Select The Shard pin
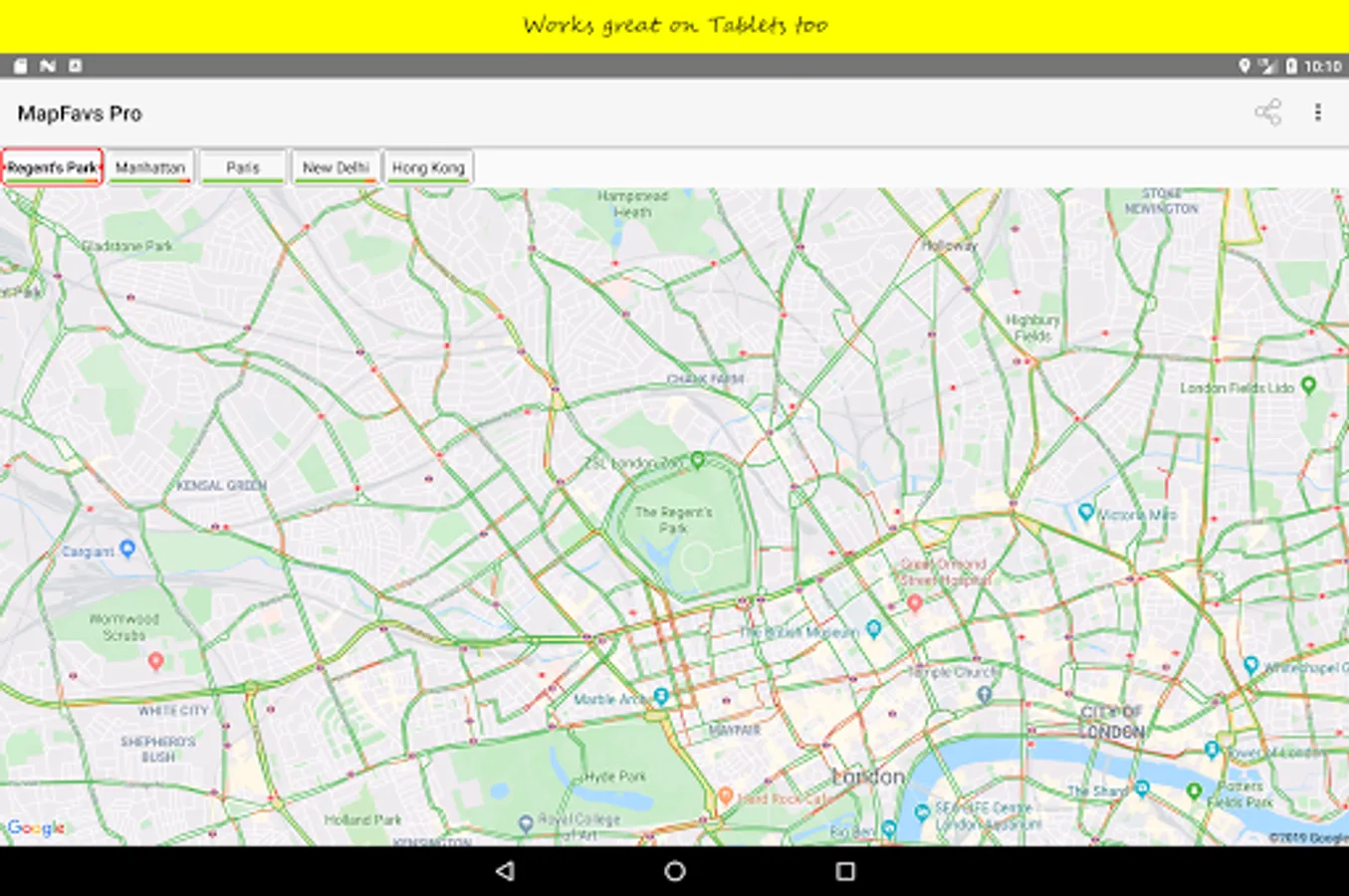The width and height of the screenshot is (1349, 896). pos(1141,788)
